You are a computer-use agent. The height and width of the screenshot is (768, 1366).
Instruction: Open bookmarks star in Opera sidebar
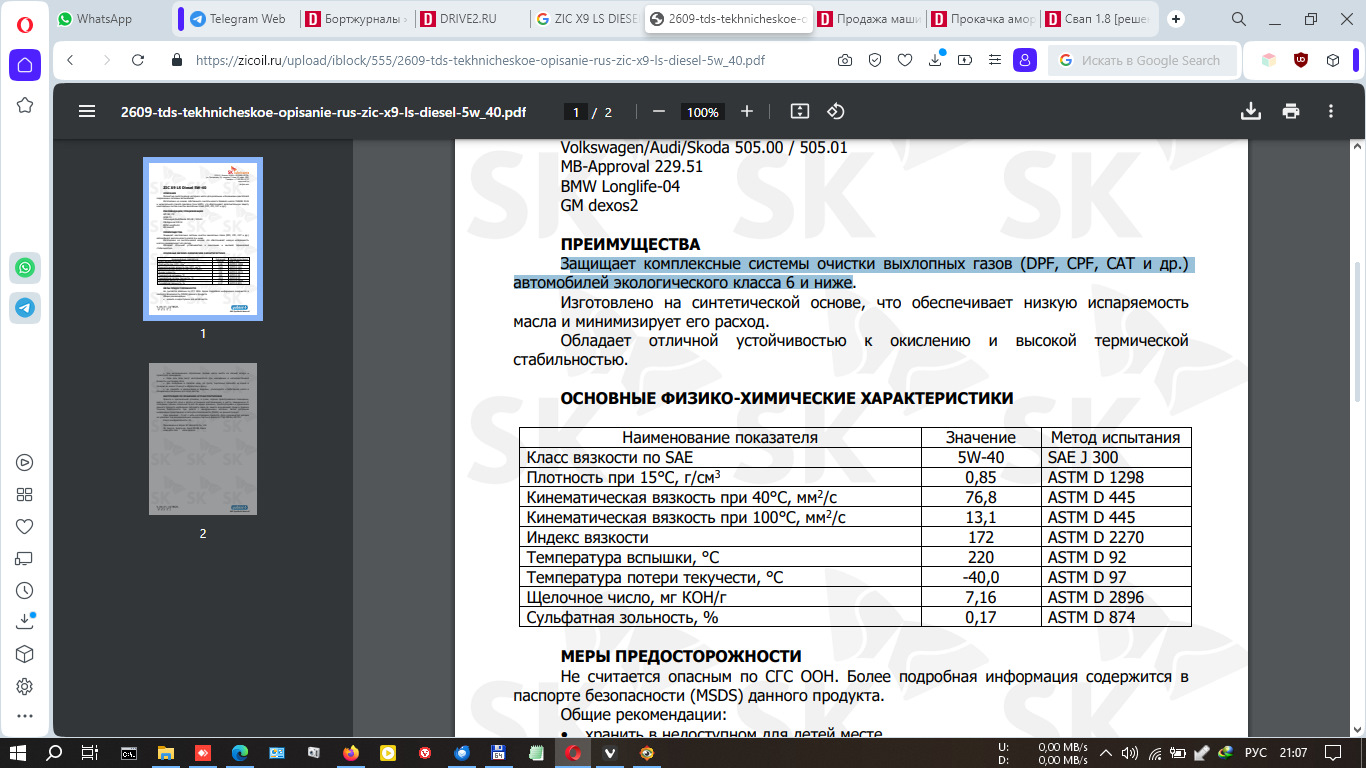click(25, 105)
